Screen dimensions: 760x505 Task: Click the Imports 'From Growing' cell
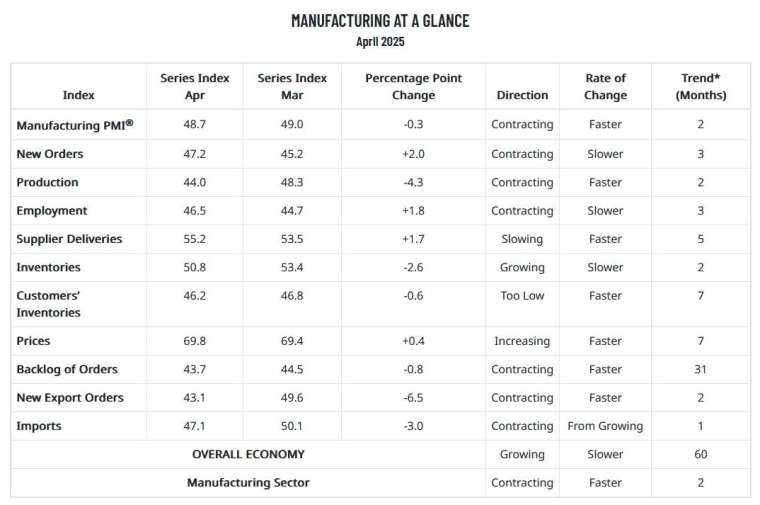click(x=605, y=426)
